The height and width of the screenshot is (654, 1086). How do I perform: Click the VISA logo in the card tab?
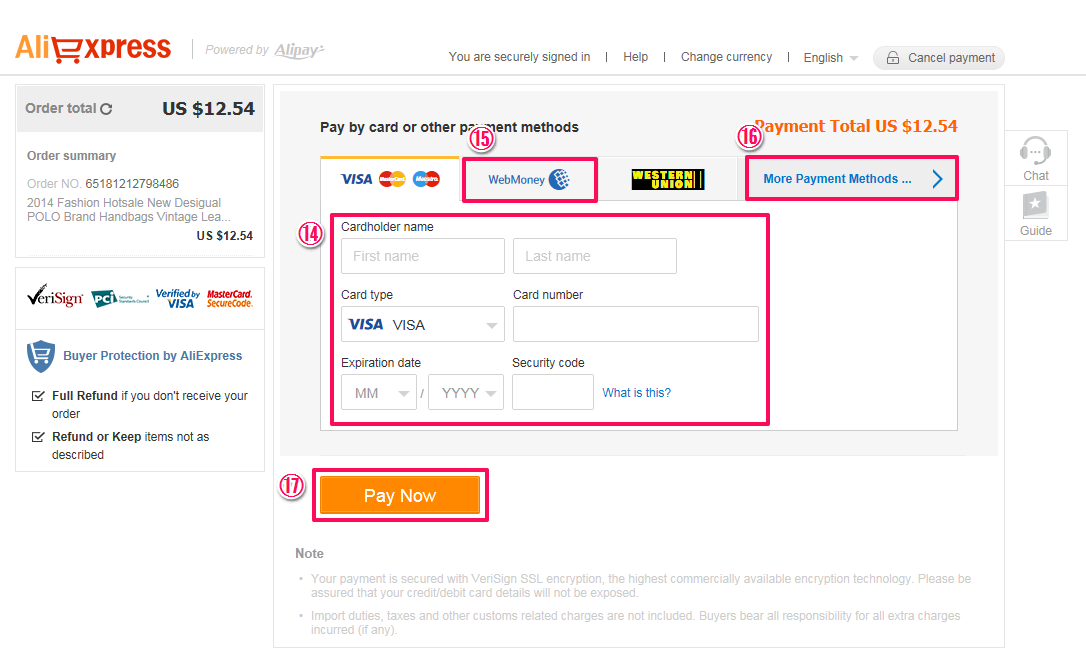click(357, 179)
